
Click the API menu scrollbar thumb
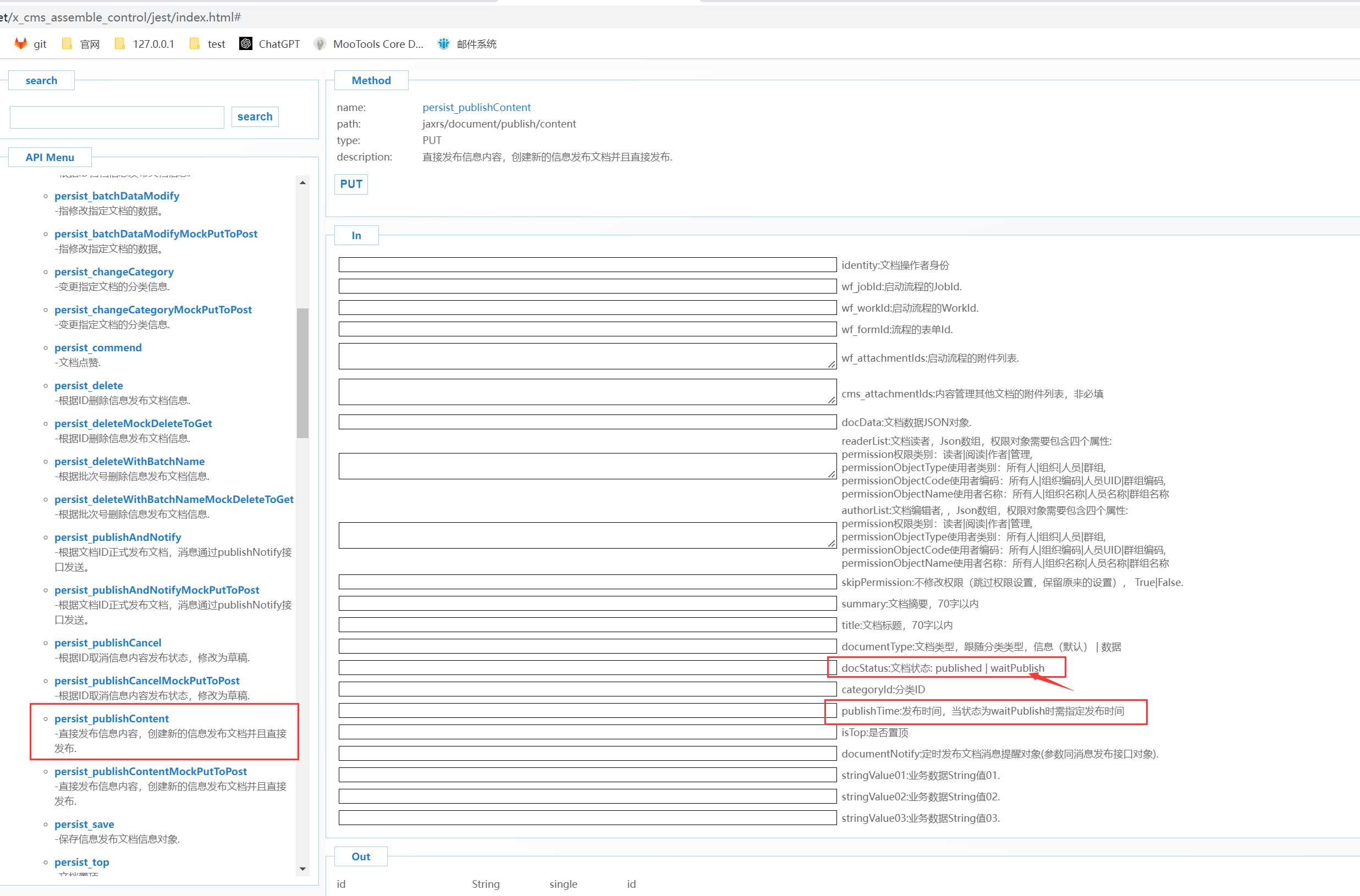click(302, 373)
